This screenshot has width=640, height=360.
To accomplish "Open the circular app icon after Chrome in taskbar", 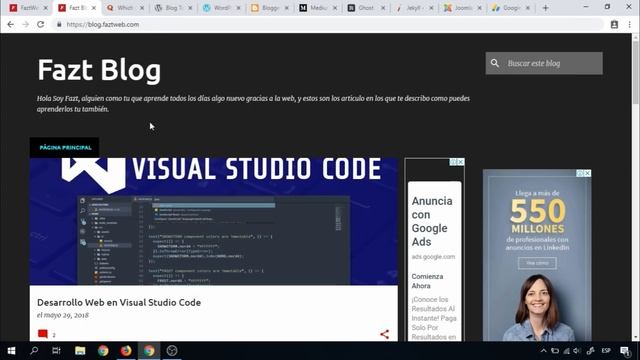I will [172, 351].
